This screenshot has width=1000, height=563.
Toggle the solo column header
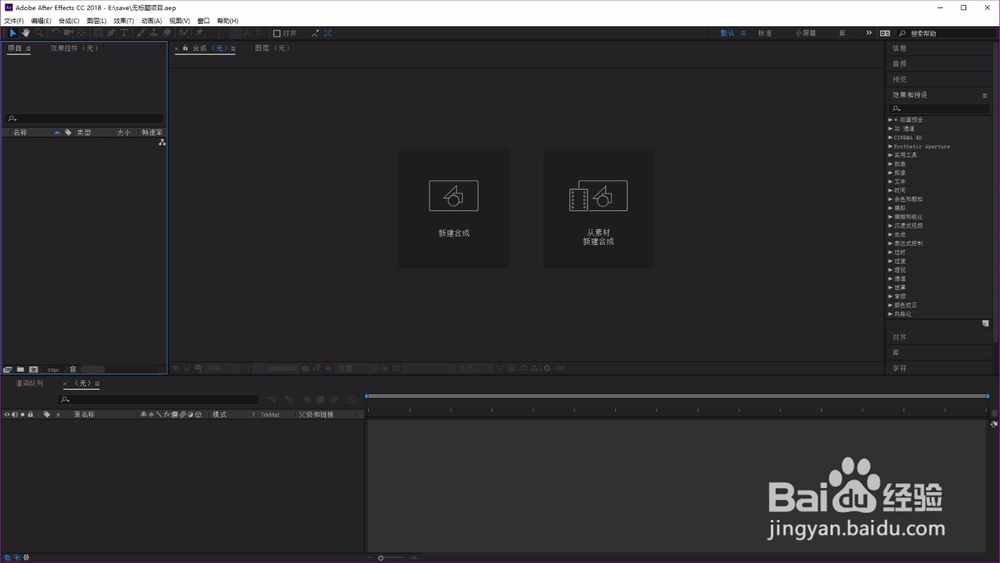22,414
